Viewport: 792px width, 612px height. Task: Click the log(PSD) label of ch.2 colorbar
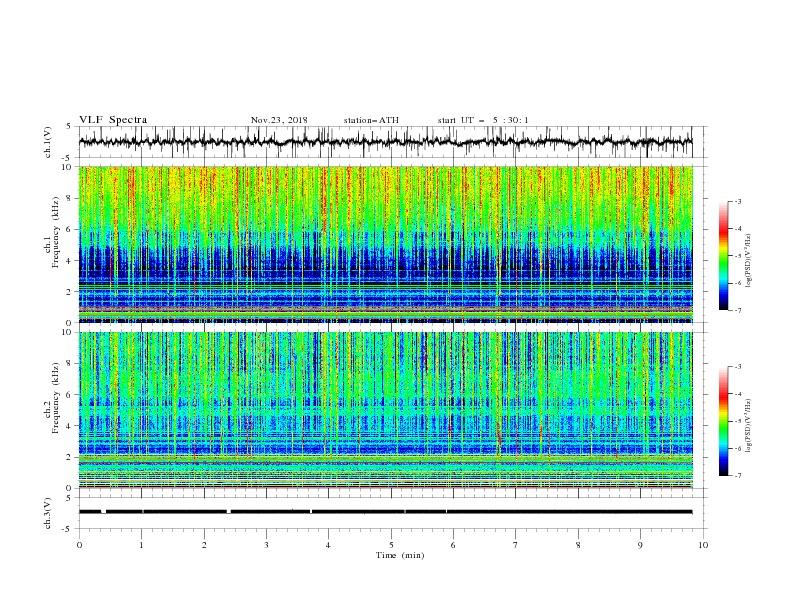(x=749, y=426)
